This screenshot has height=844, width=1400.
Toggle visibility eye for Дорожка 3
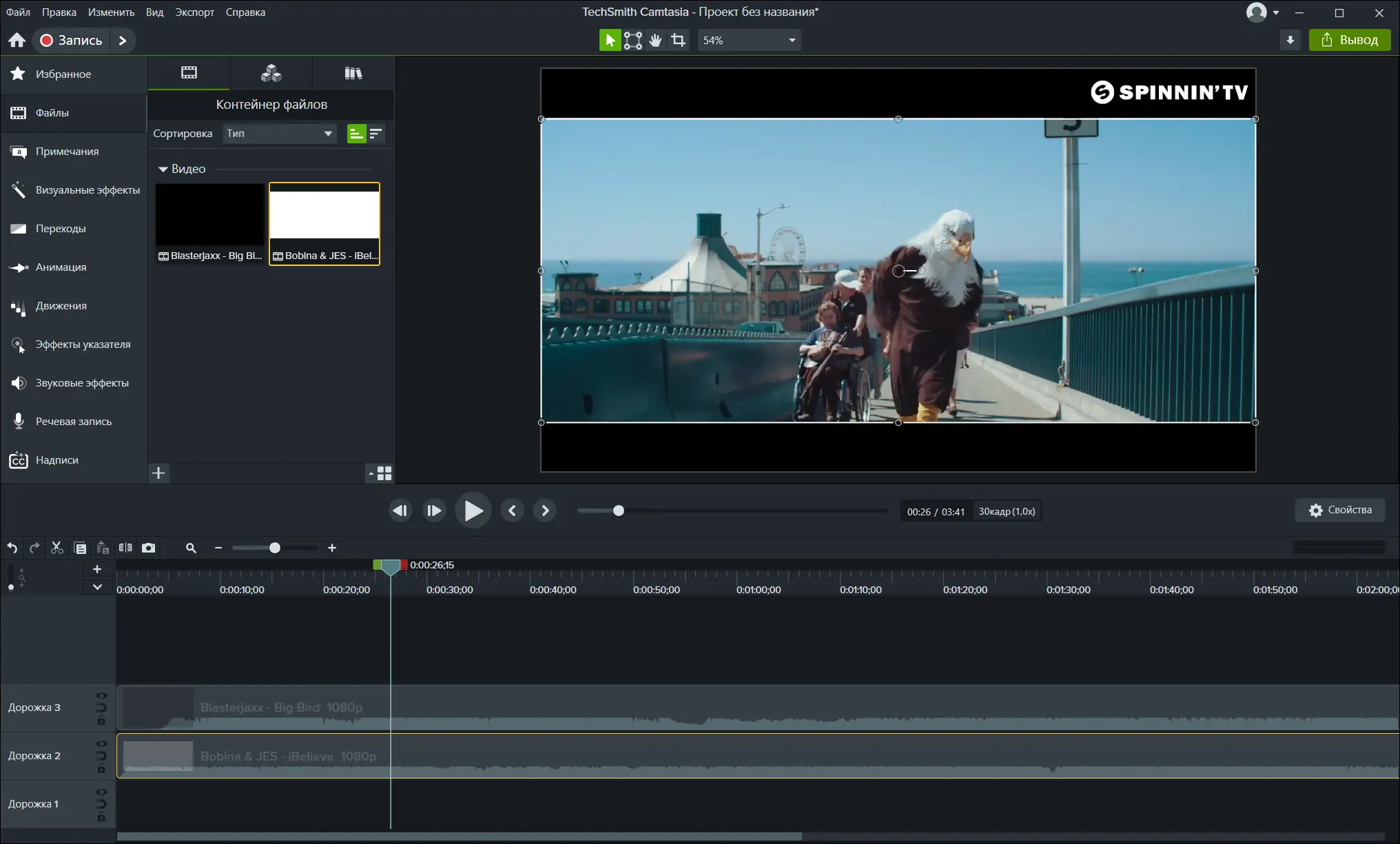click(x=101, y=696)
